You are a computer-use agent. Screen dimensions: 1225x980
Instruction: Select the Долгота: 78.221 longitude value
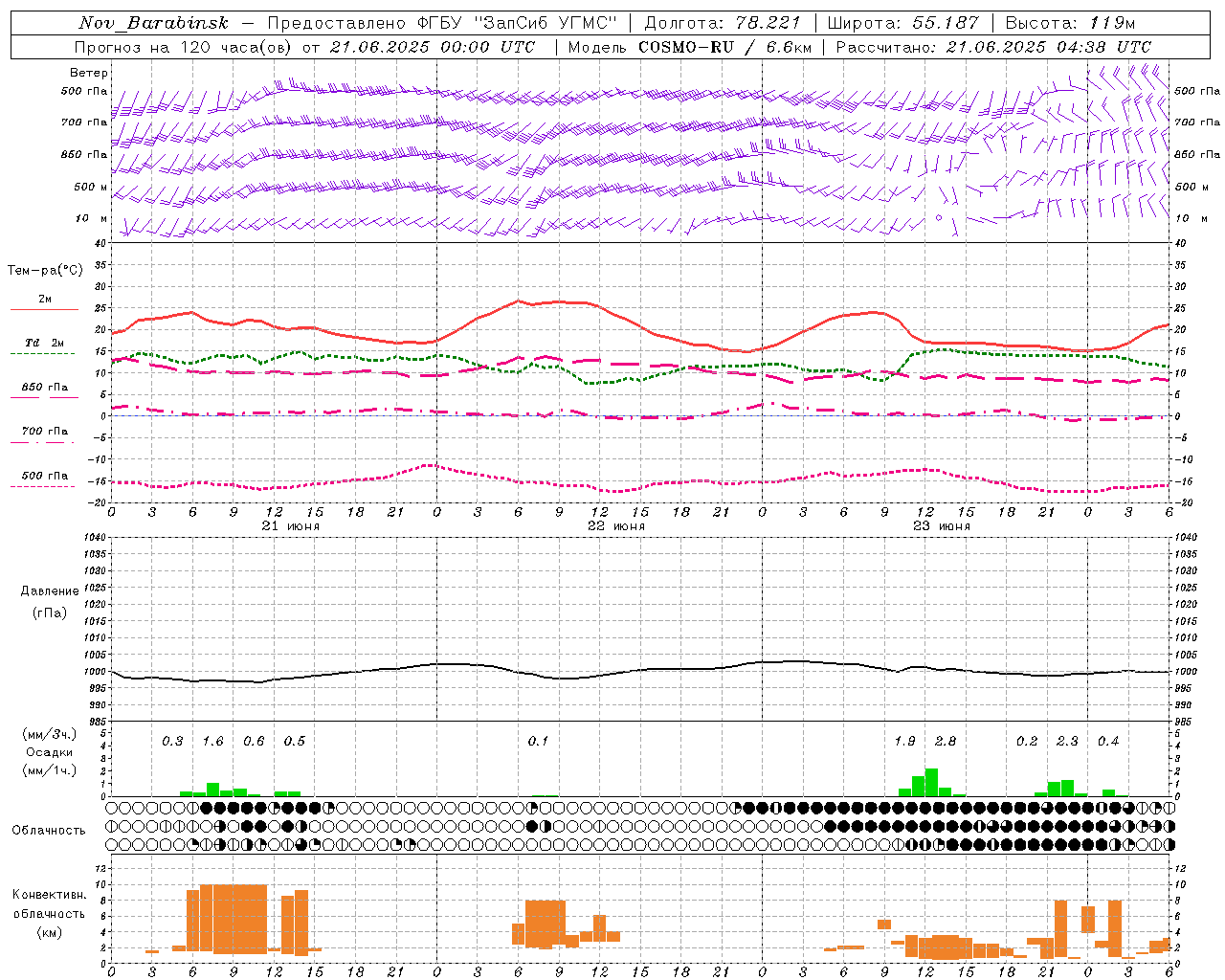click(723, 23)
